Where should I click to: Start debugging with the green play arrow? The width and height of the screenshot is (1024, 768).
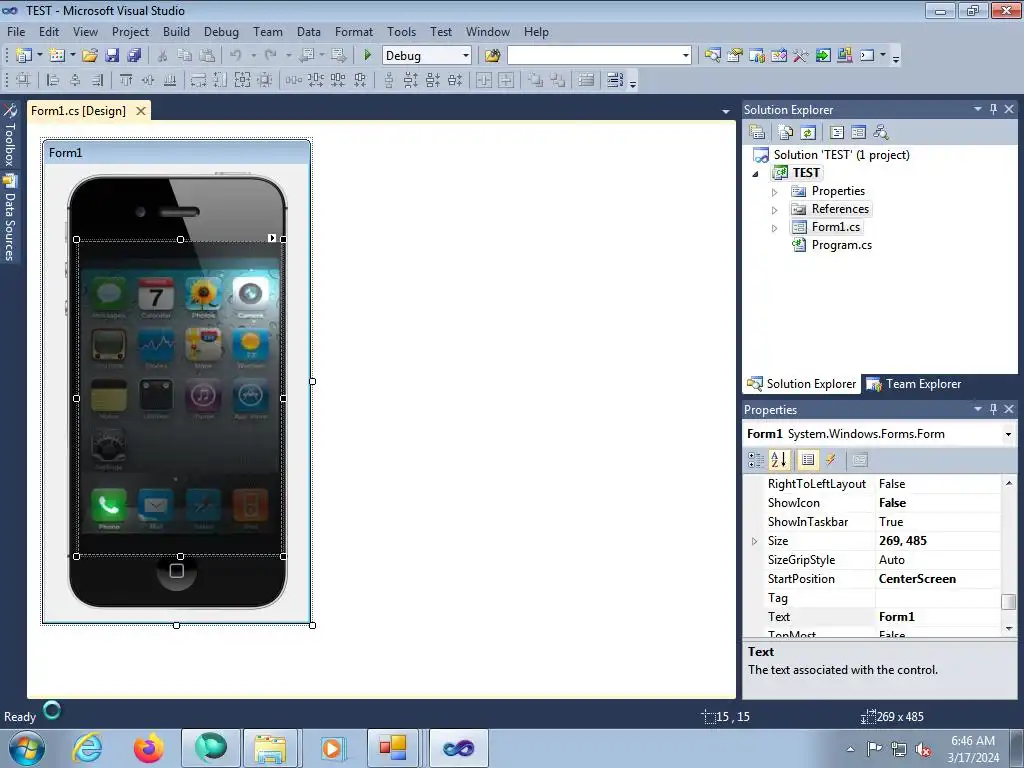click(x=367, y=56)
